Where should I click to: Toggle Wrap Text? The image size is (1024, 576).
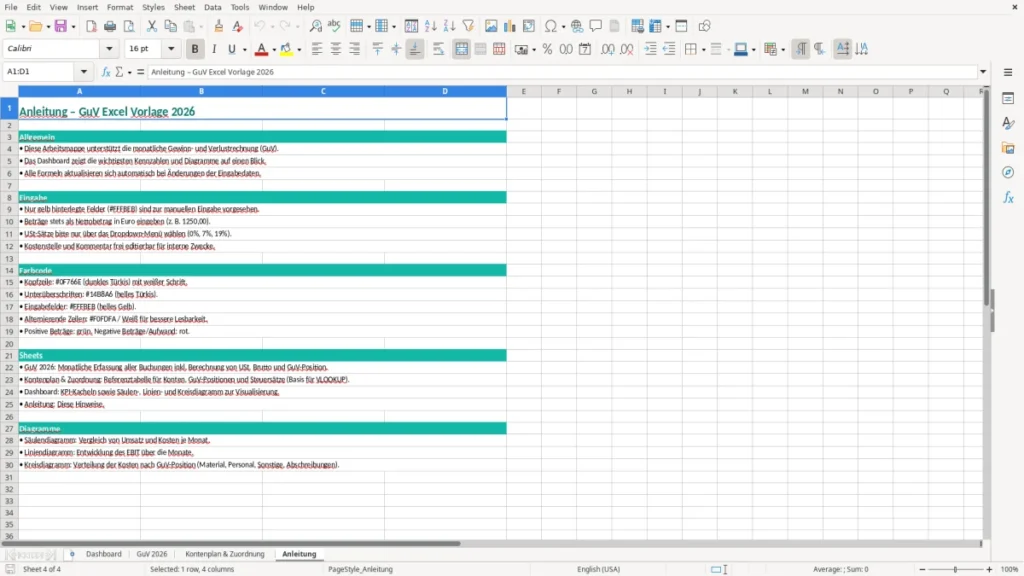pyautogui.click(x=439, y=49)
